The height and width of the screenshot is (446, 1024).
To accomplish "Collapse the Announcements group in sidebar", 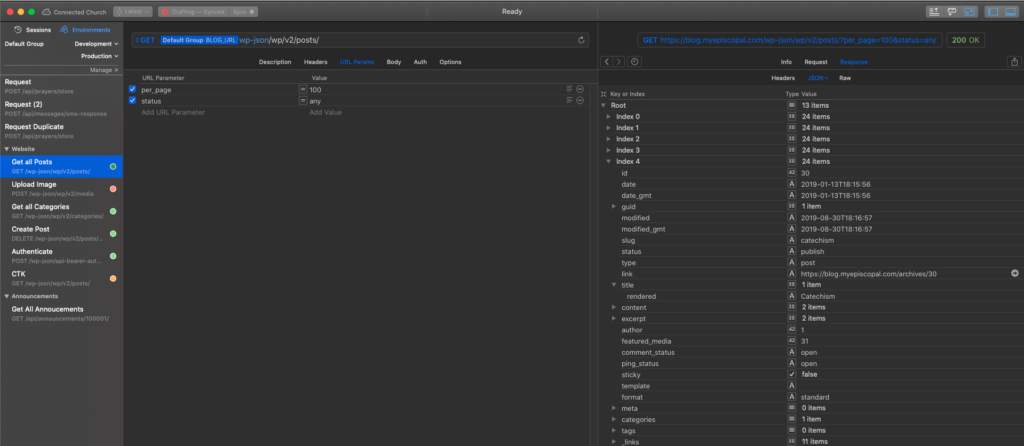I will 7,296.
